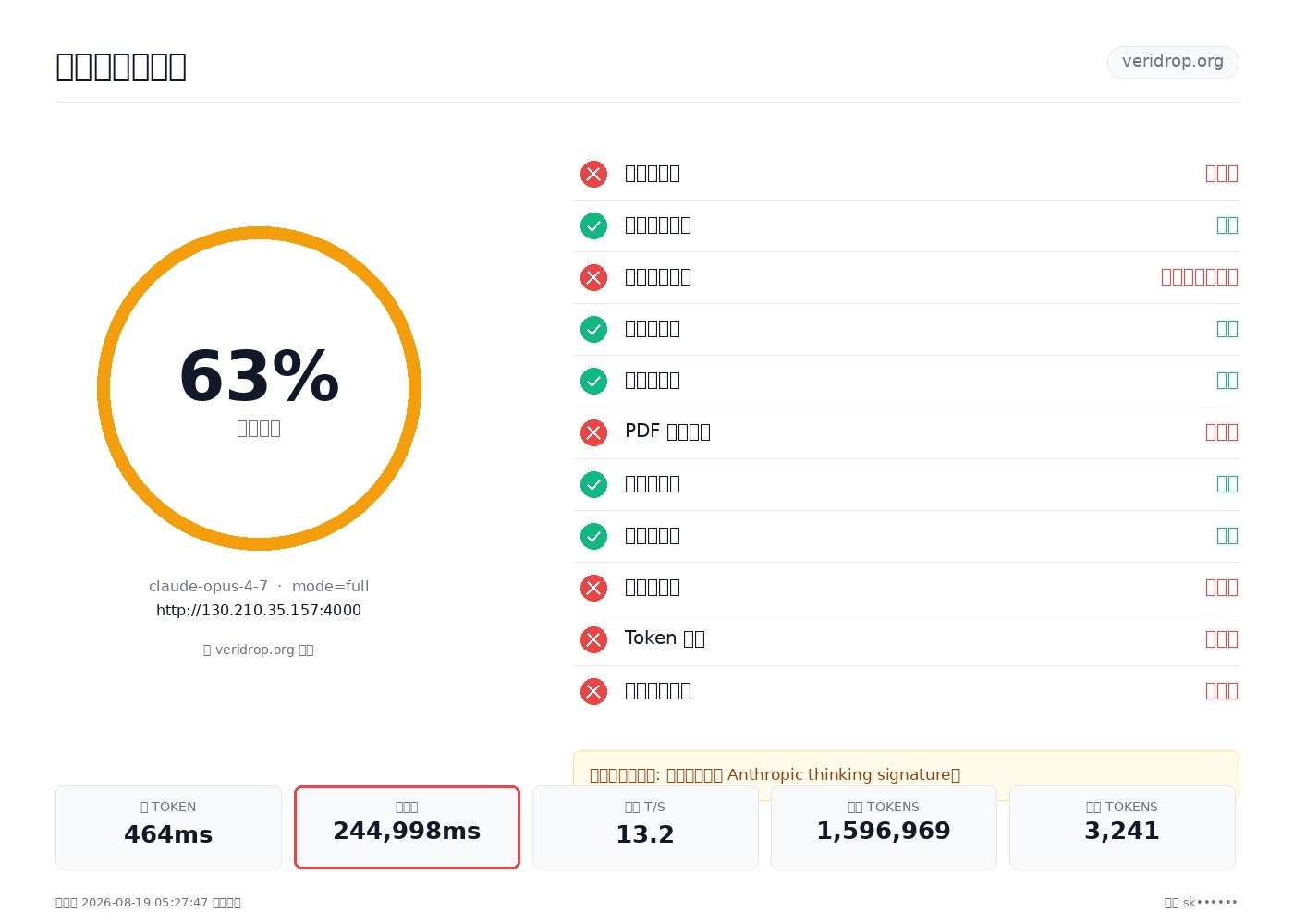Click the red X icon beside PDF row

tap(593, 432)
